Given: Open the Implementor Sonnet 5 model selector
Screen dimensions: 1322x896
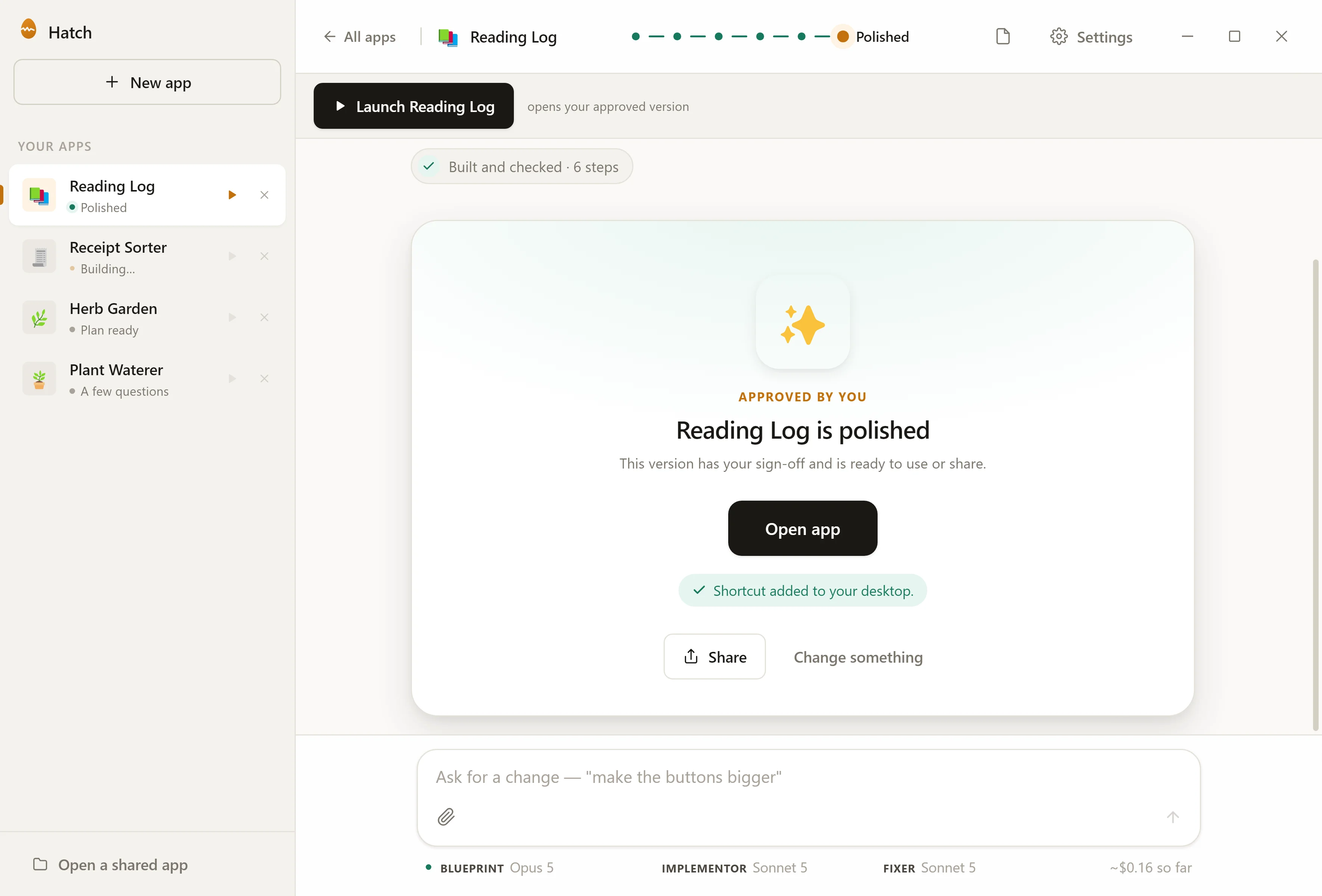Looking at the screenshot, I should click(x=734, y=868).
